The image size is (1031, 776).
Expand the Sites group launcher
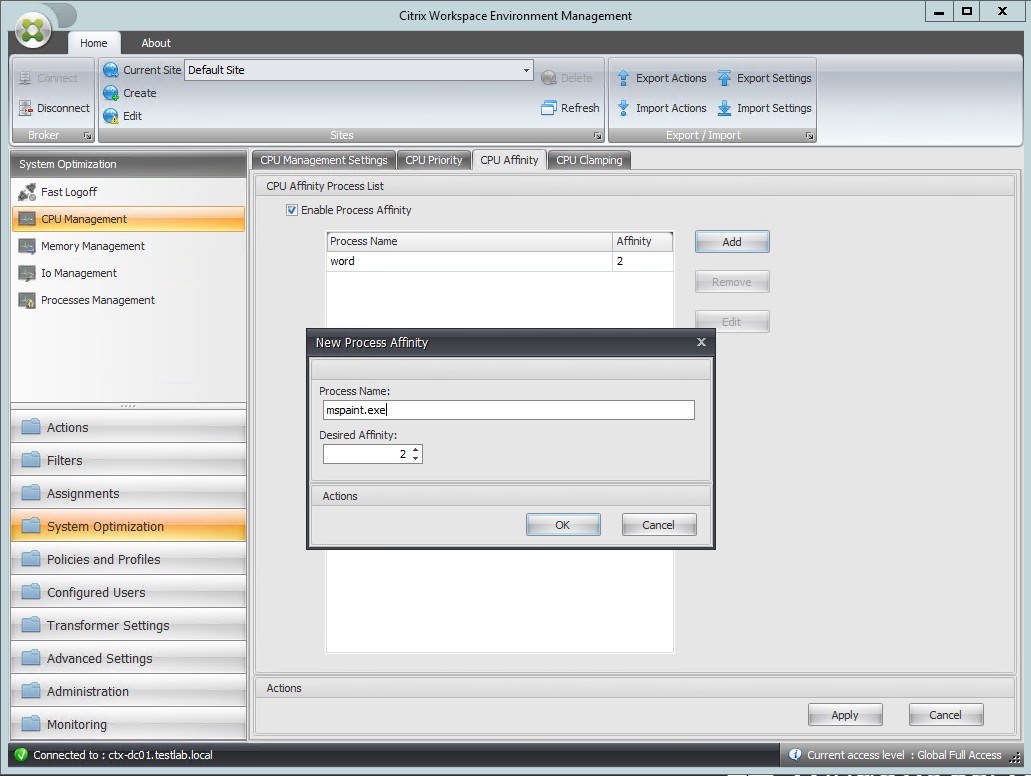[x=597, y=135]
